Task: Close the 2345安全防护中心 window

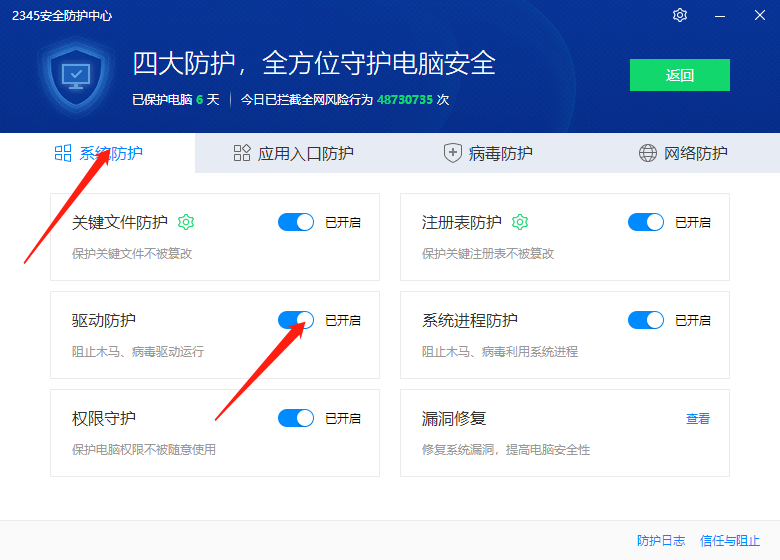Action: tap(760, 15)
